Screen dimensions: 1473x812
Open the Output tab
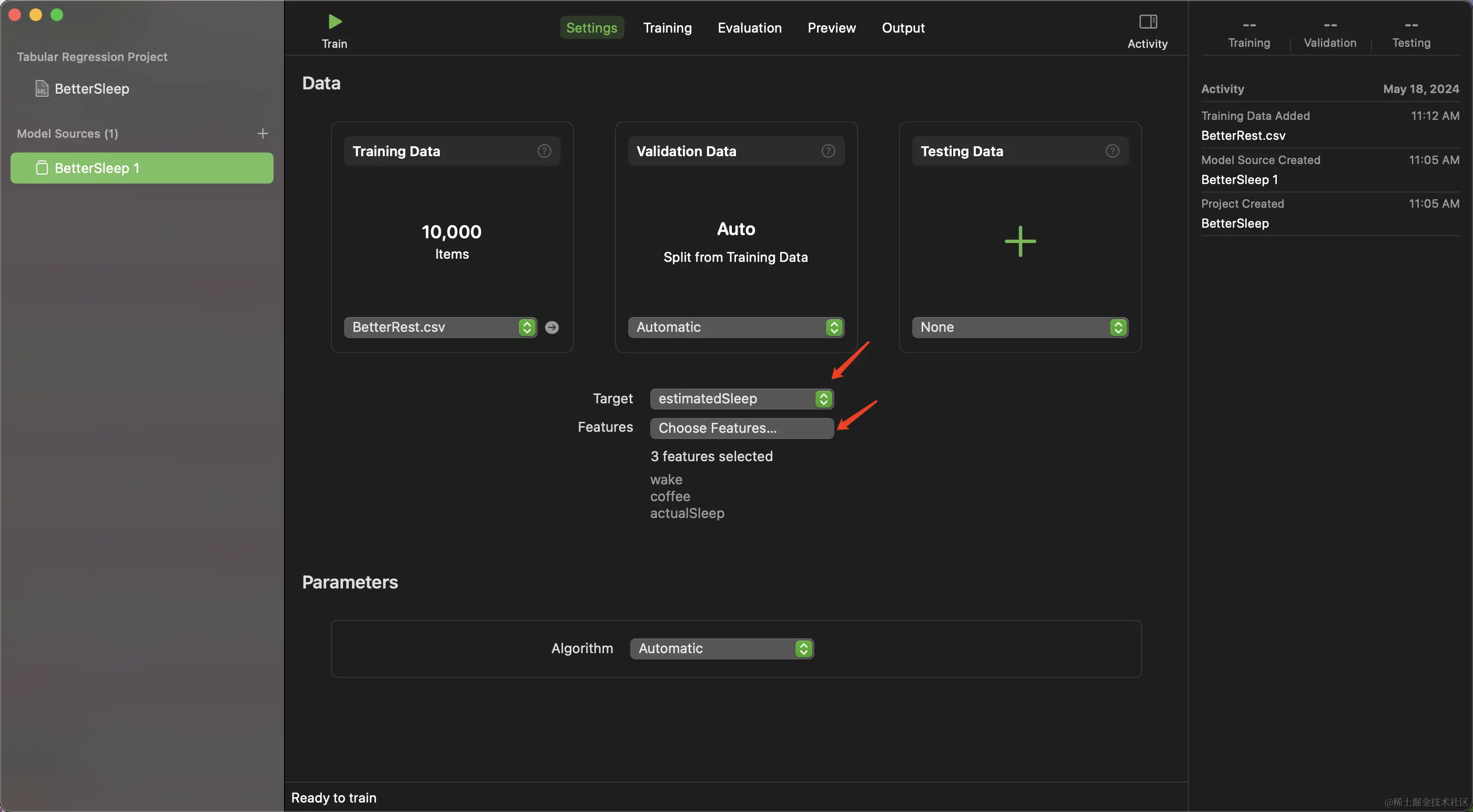pyautogui.click(x=902, y=27)
